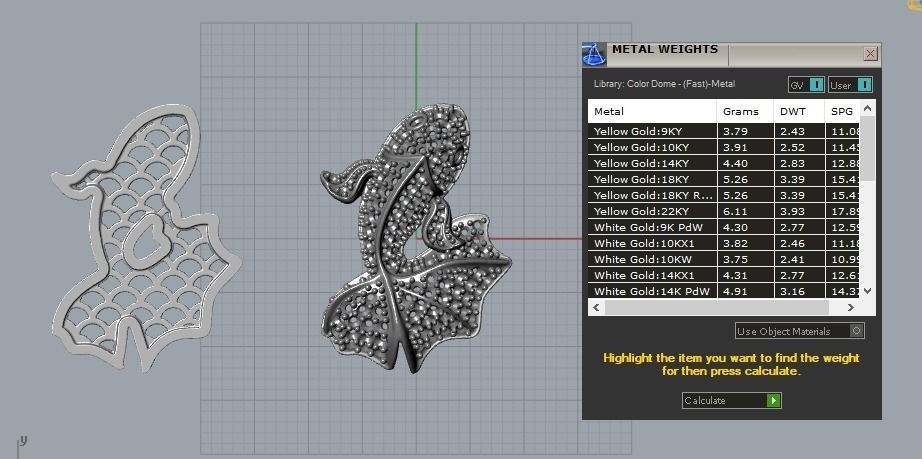
Task: Select White Gold:9K PdW row
Action: click(x=724, y=227)
